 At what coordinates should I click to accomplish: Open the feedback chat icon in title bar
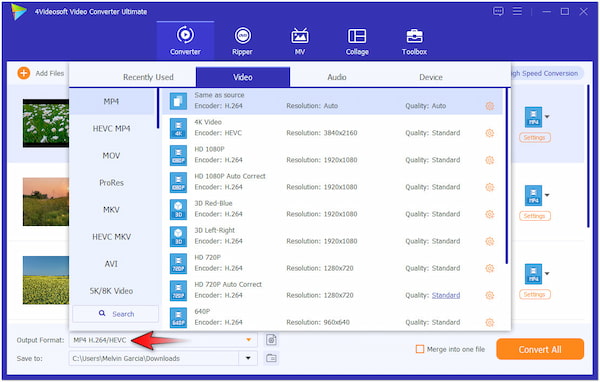[x=498, y=11]
